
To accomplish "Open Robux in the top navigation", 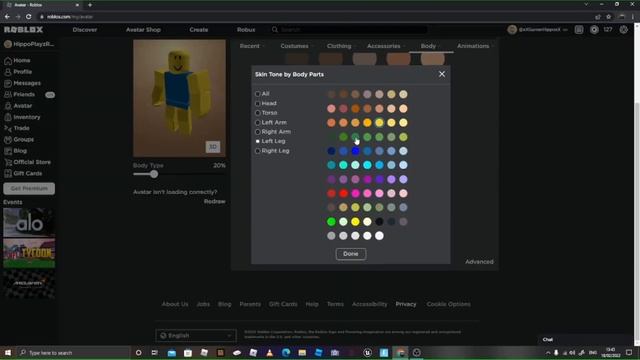I will [246, 30].
